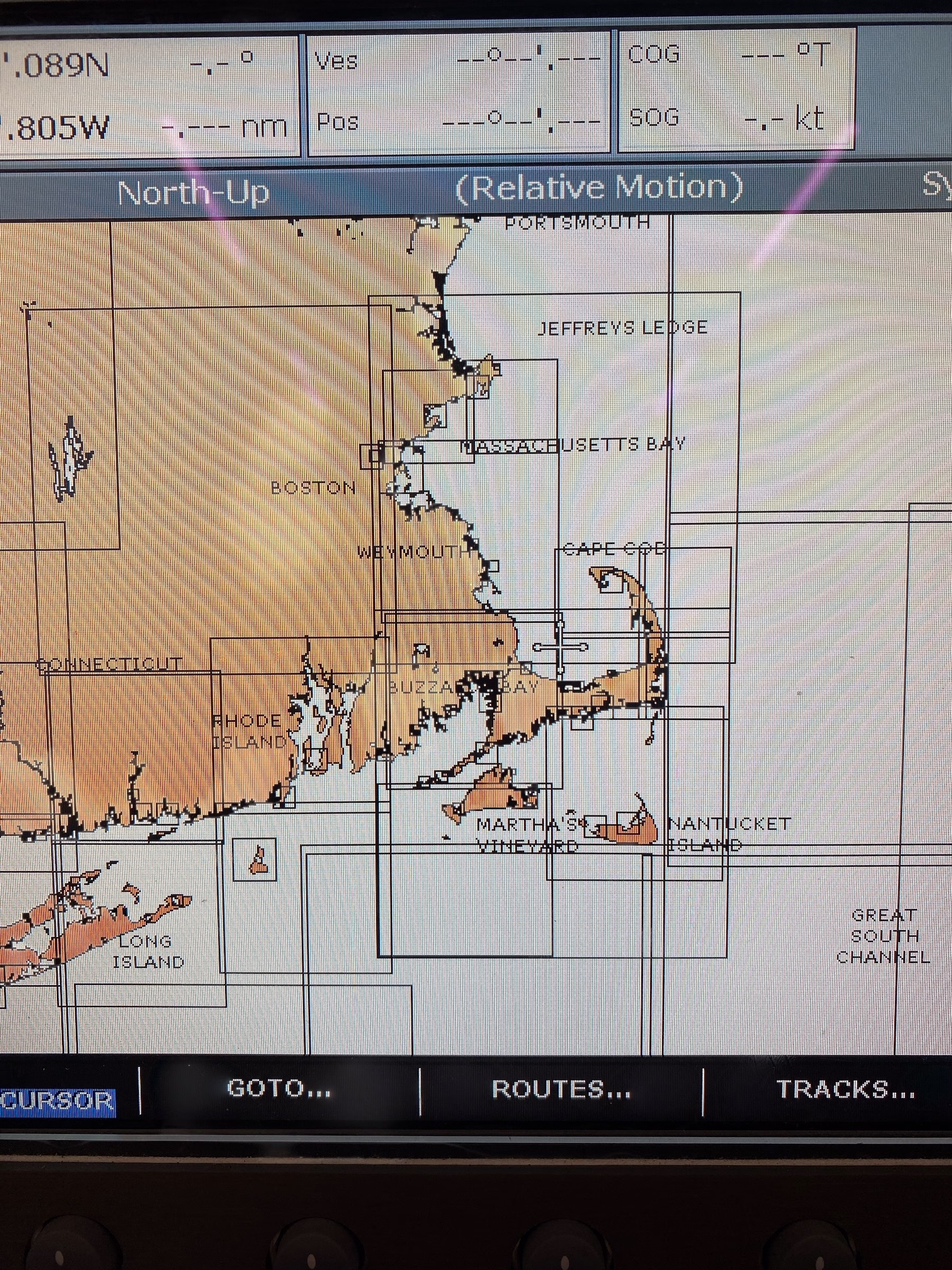The height and width of the screenshot is (1270, 952).
Task: Select the JEFFREYS LEDGE label
Action: tap(623, 328)
